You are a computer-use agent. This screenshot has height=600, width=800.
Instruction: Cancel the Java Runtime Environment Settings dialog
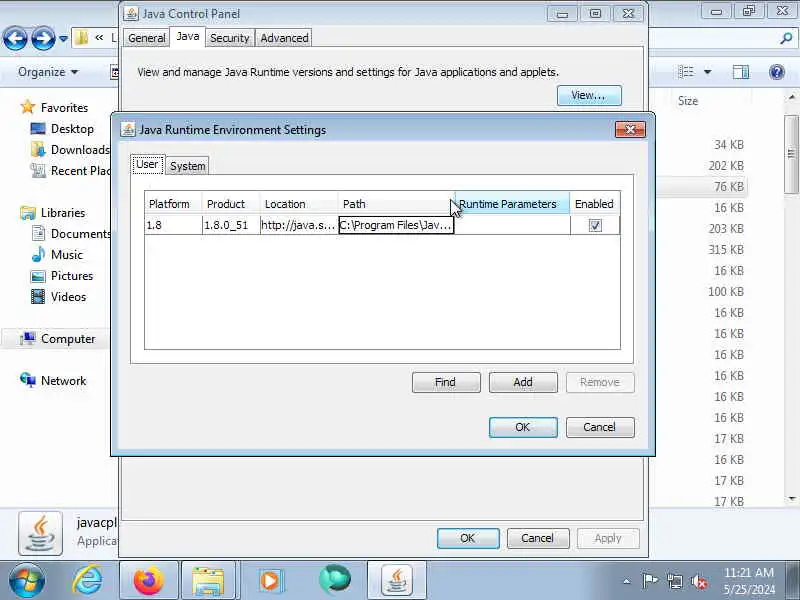click(600, 427)
